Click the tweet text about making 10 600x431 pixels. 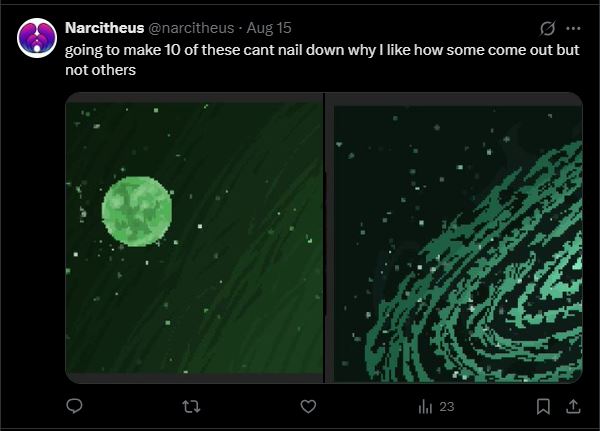(322, 60)
